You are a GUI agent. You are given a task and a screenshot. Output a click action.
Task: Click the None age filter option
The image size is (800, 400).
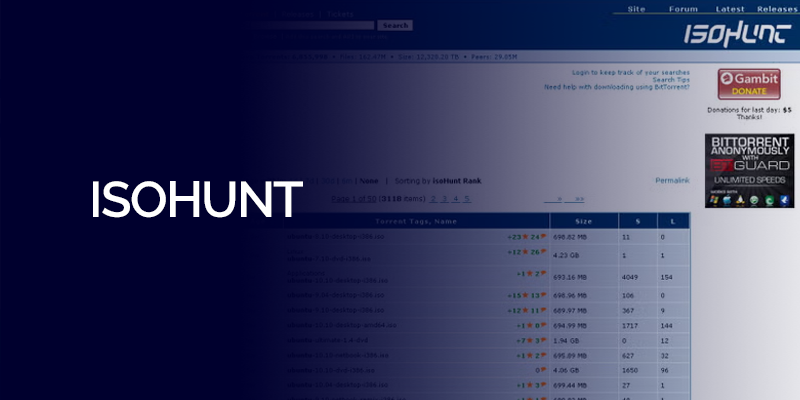tap(369, 181)
